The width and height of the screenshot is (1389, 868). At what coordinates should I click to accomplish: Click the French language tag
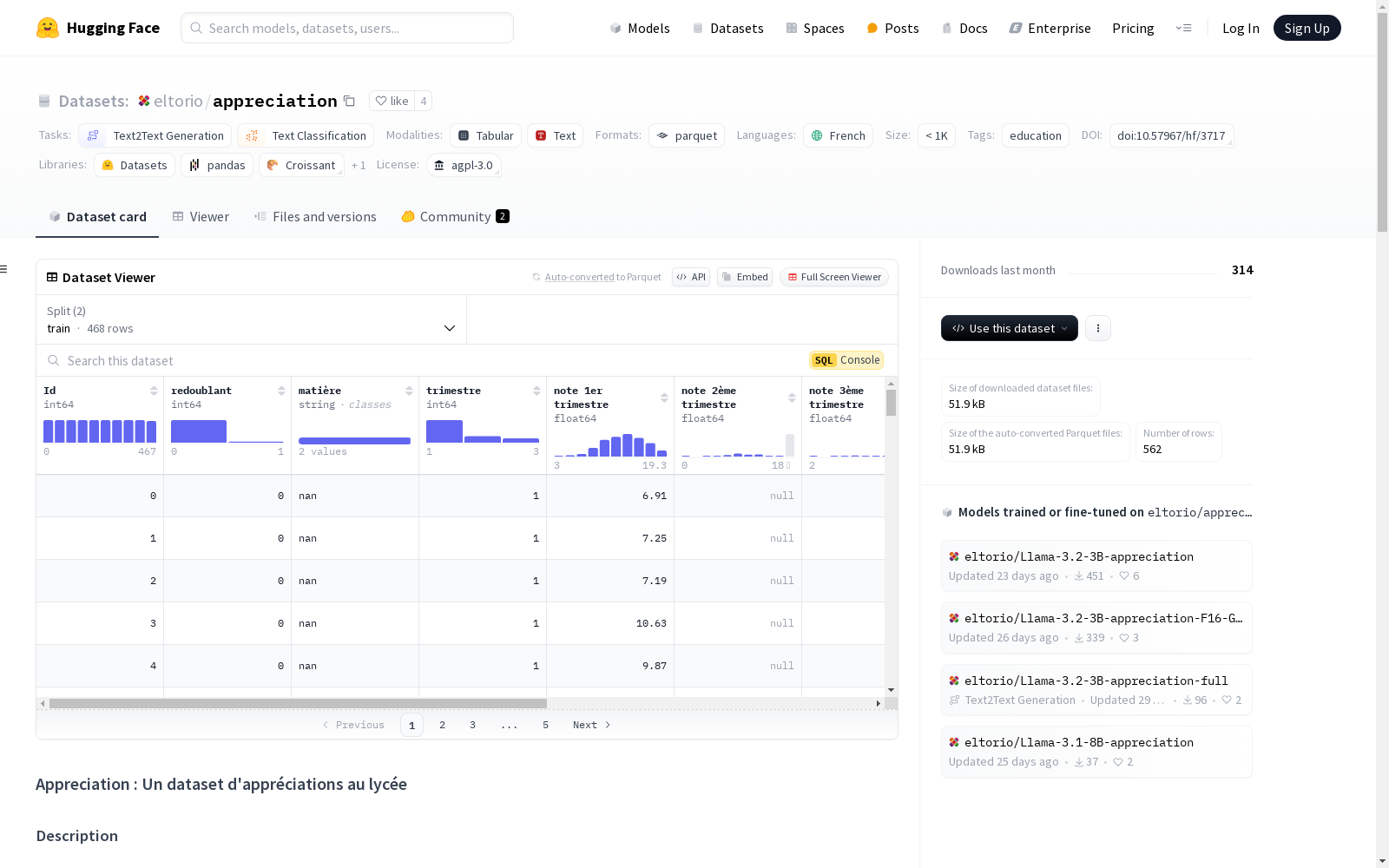point(838,135)
